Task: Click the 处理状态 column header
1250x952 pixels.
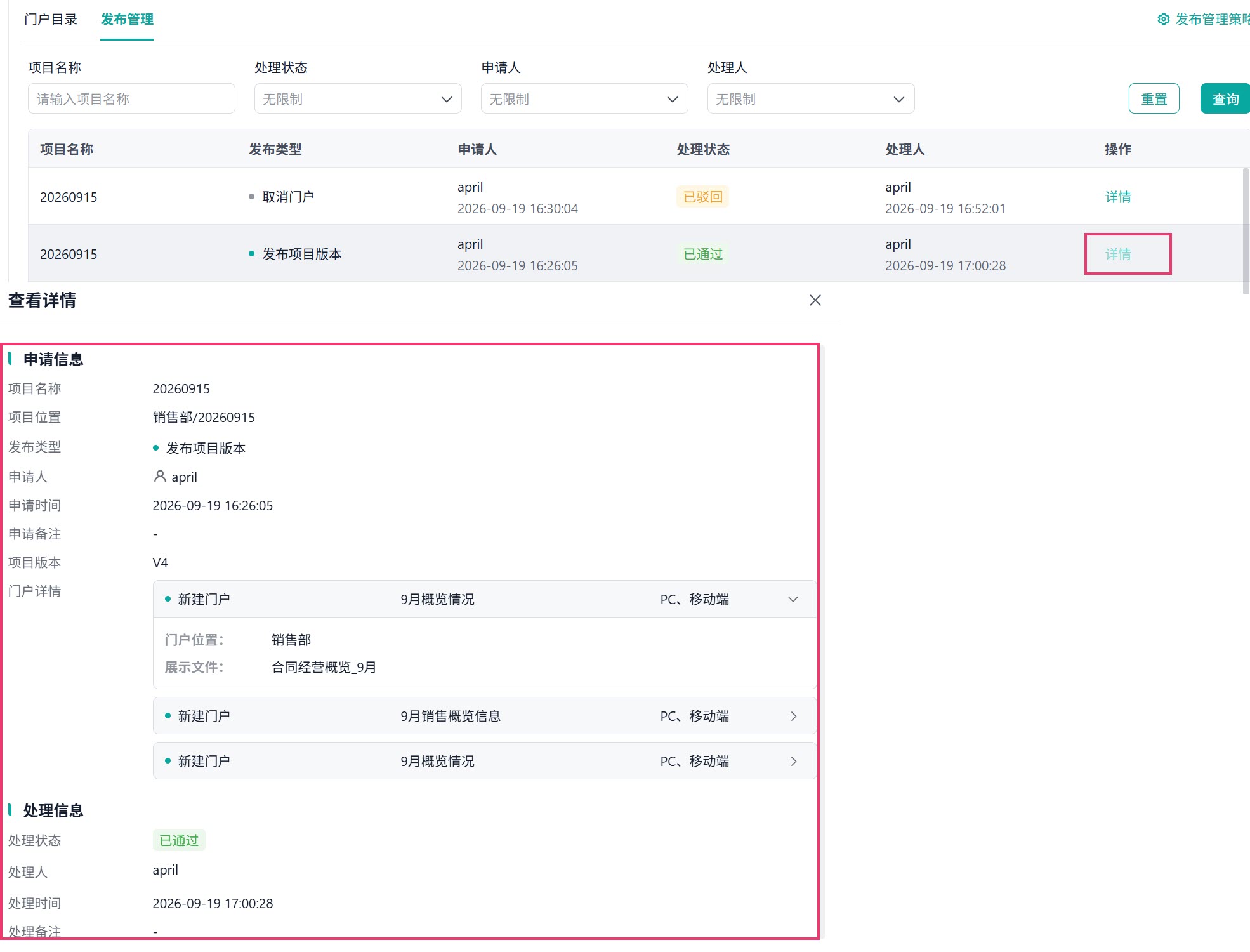Action: pyautogui.click(x=703, y=149)
